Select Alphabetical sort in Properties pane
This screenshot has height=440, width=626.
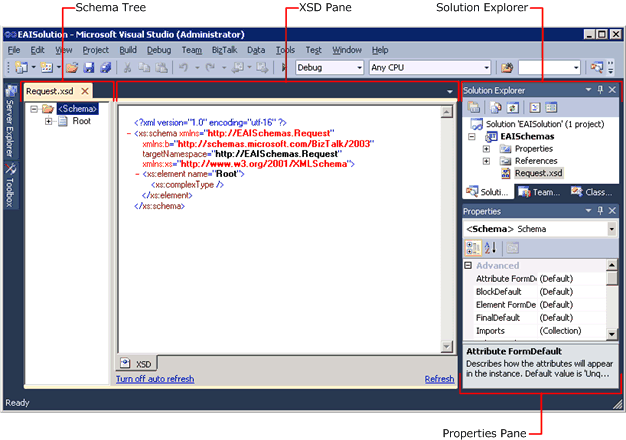(490, 248)
